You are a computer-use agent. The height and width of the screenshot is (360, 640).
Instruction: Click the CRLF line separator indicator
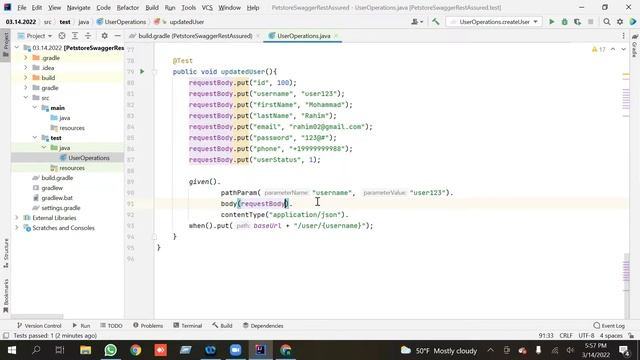pos(566,336)
